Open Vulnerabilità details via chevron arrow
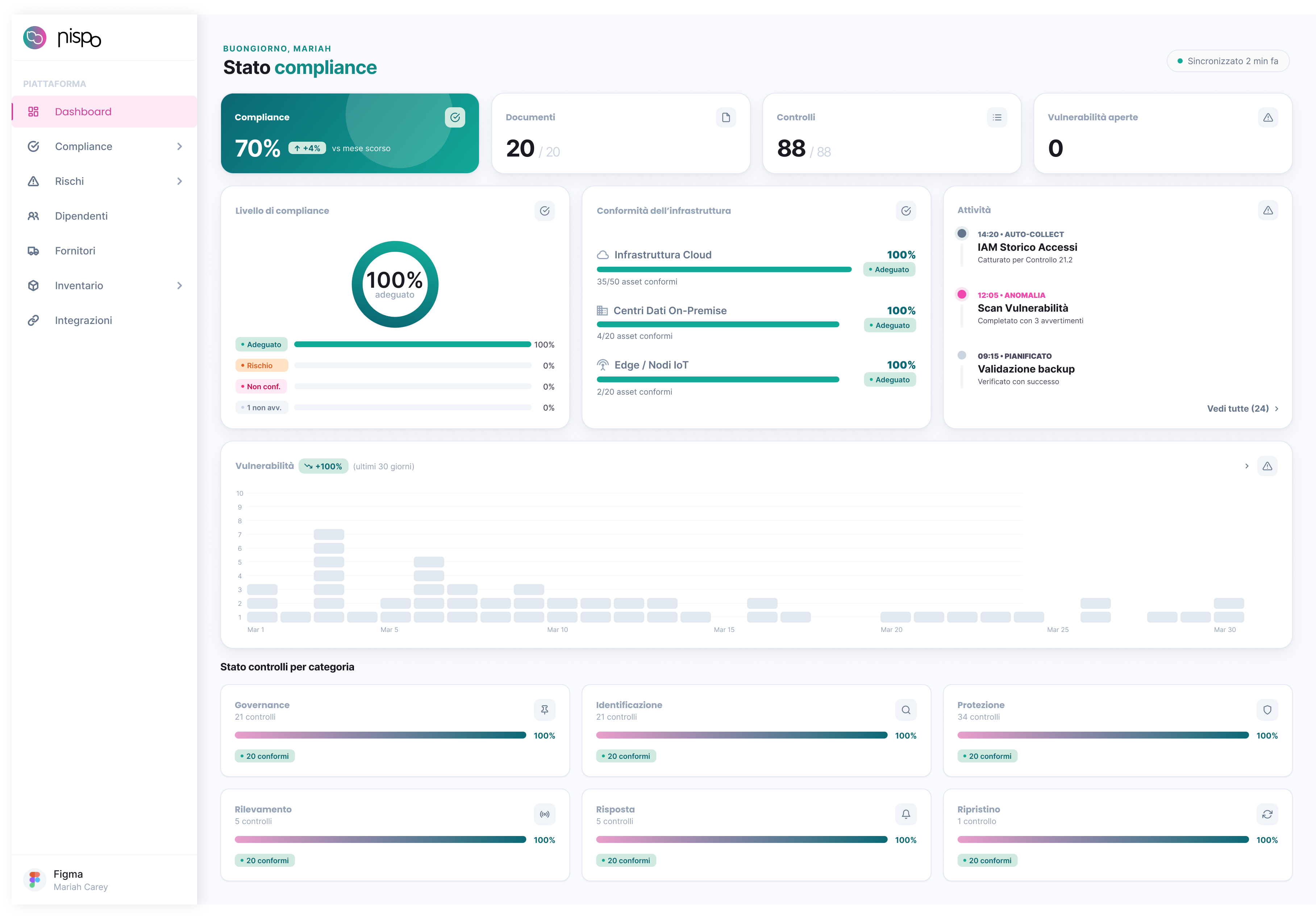Screen dimensions: 1316x919 pos(1247,466)
